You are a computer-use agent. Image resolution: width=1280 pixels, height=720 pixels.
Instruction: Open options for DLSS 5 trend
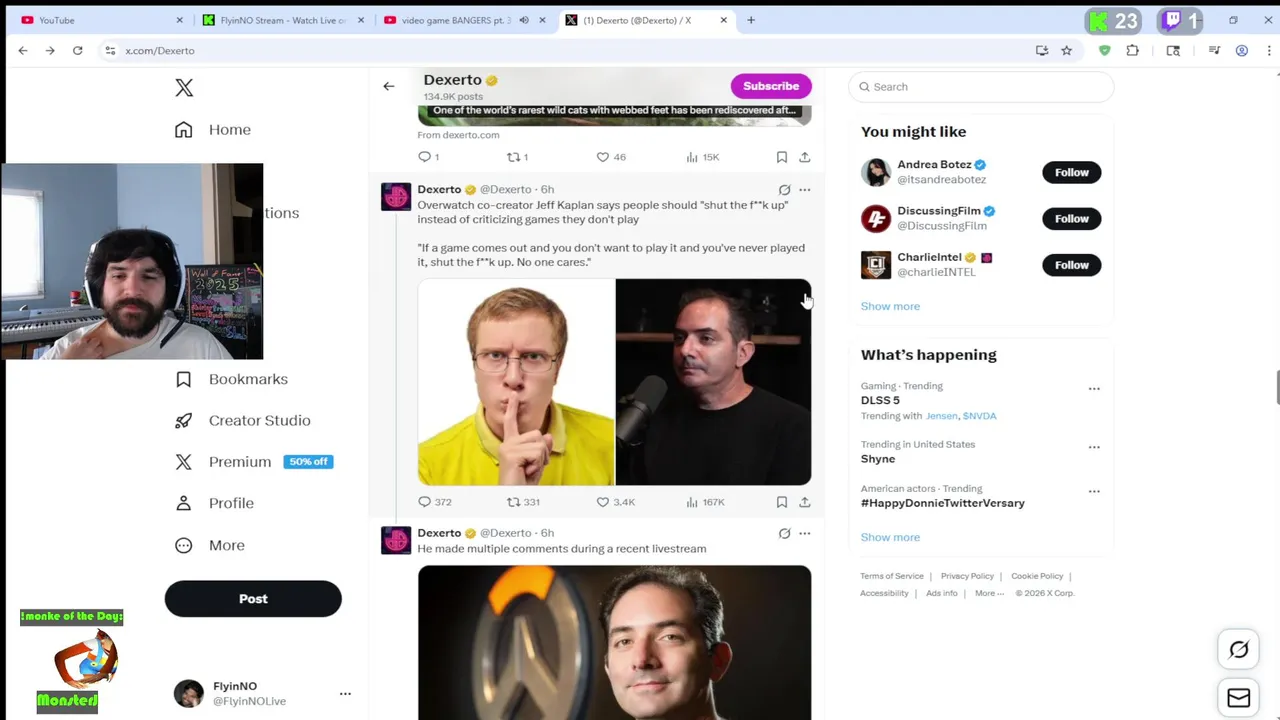[1094, 389]
